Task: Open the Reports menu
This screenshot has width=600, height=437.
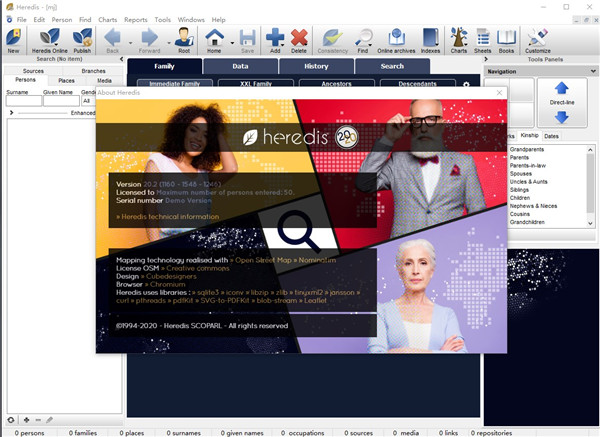Action: point(137,19)
